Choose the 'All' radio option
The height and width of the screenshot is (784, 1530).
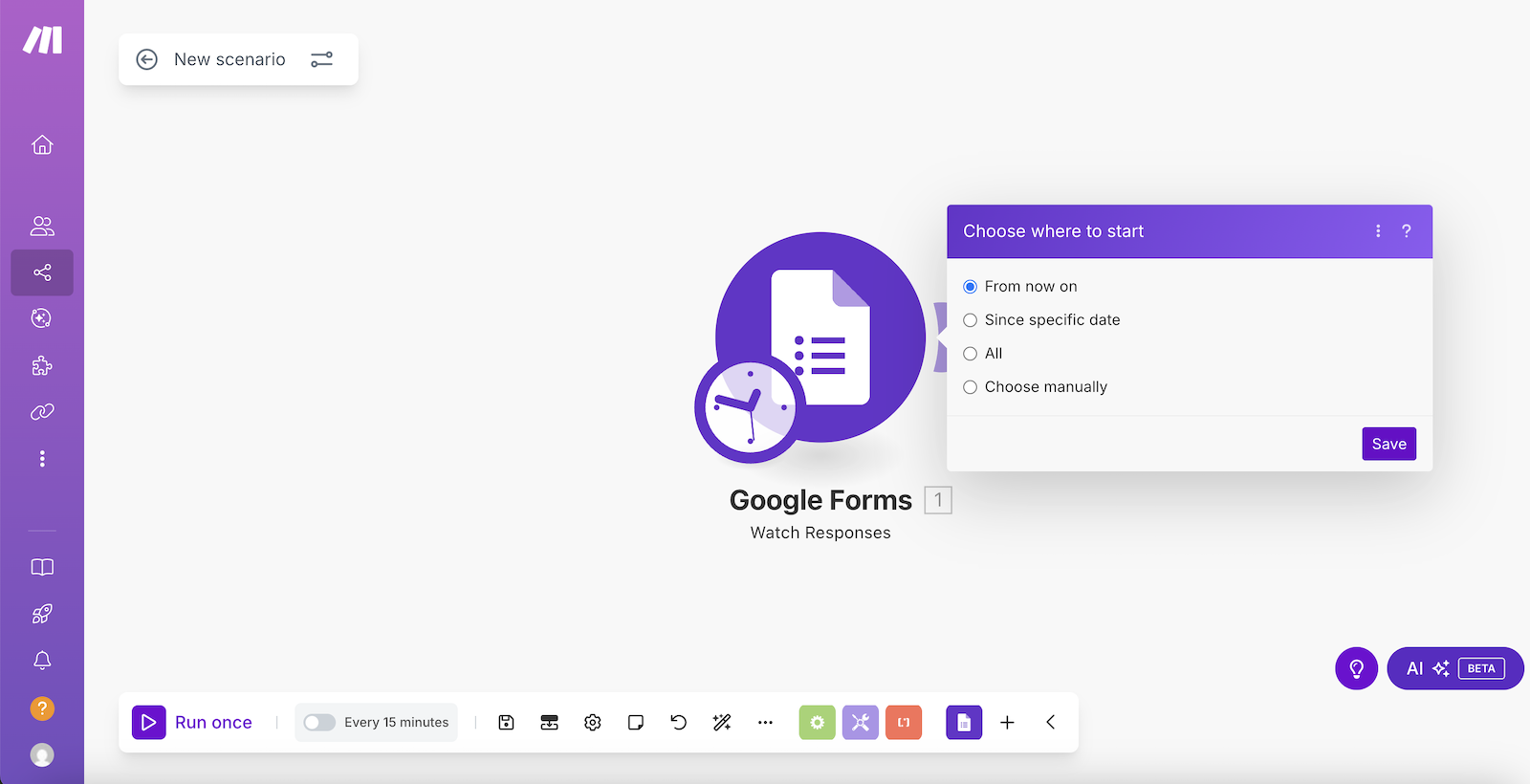pyautogui.click(x=971, y=354)
